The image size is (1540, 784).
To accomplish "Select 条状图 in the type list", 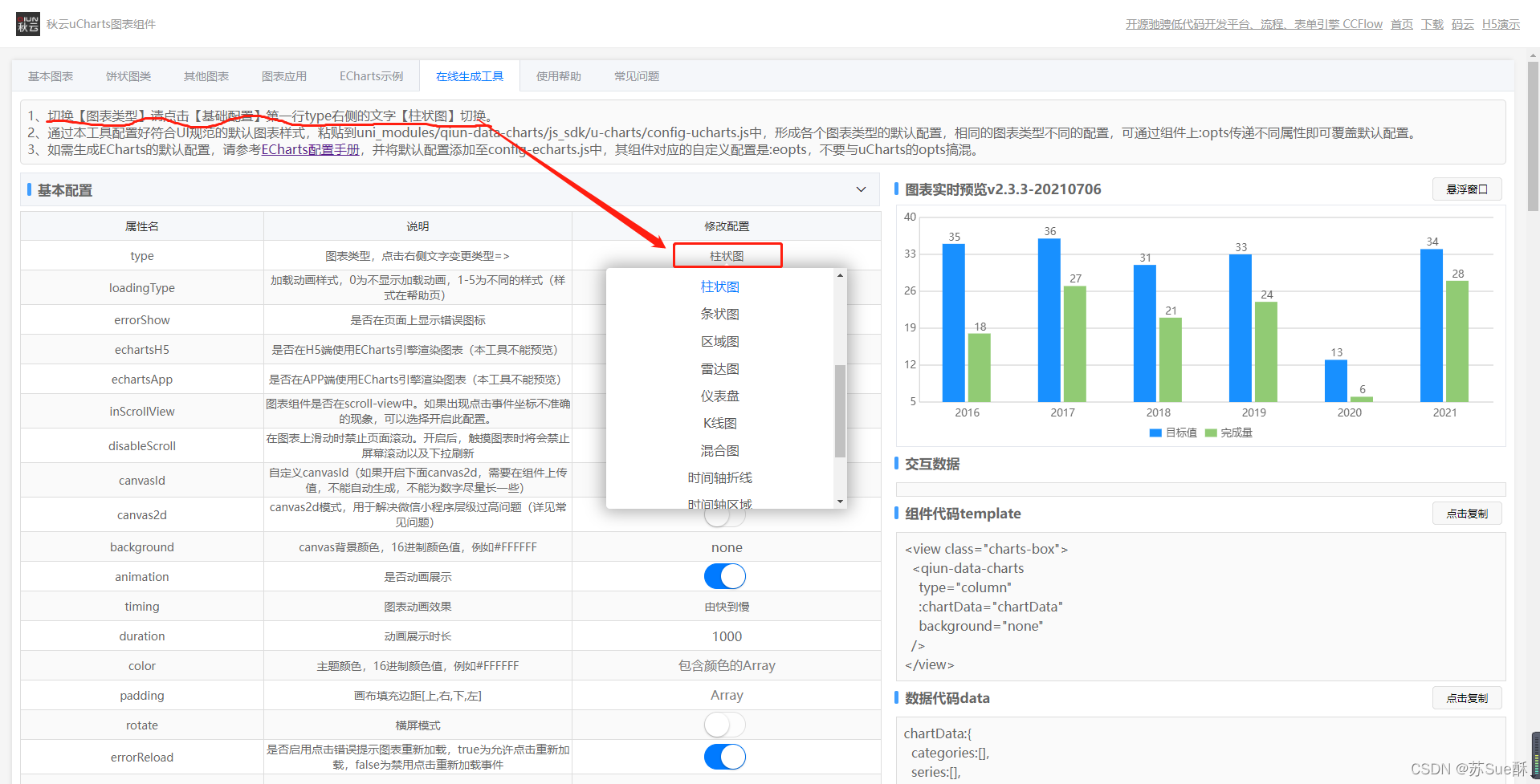I will click(x=719, y=315).
